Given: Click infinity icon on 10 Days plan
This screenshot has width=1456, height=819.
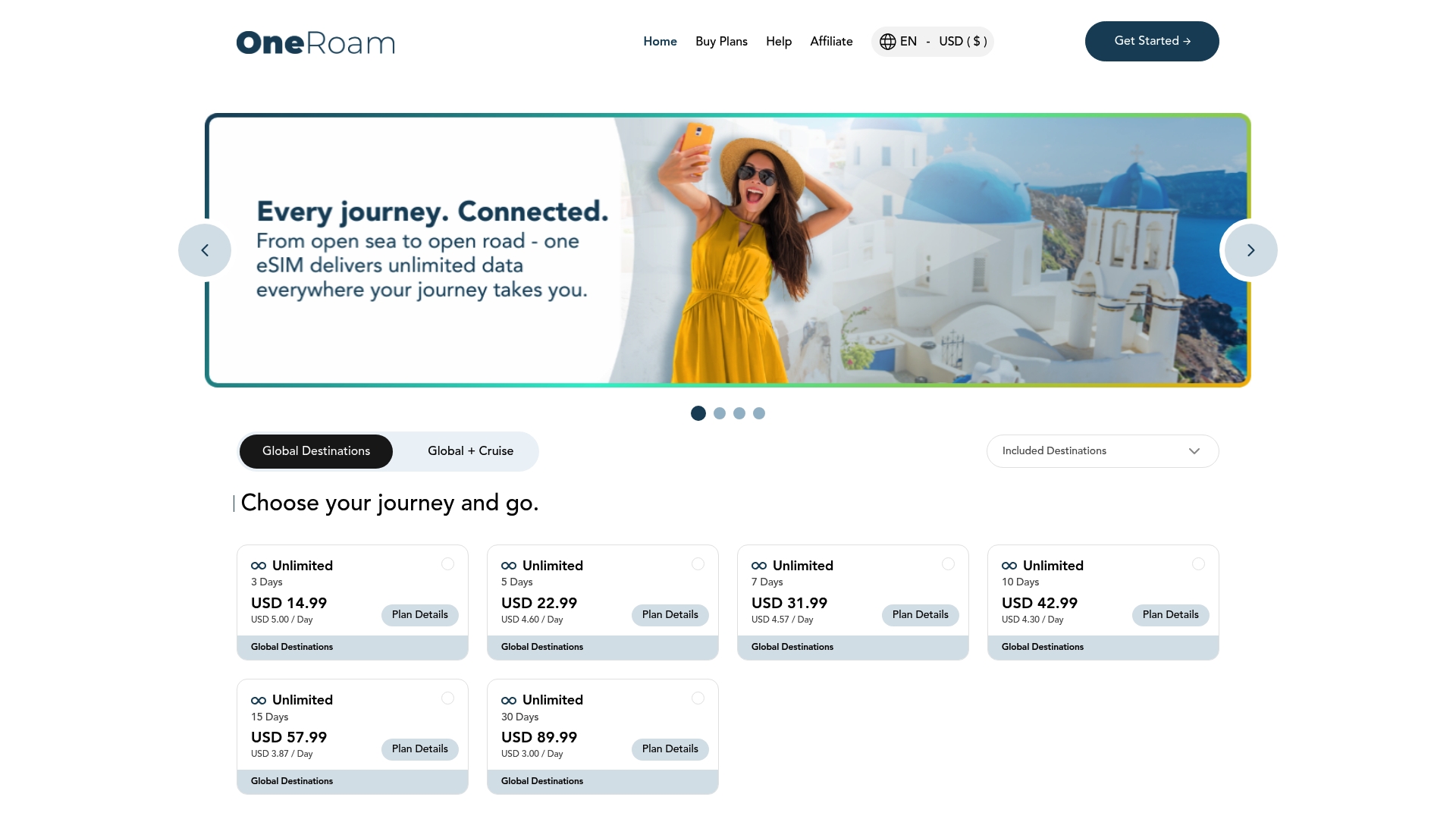Looking at the screenshot, I should click(1009, 566).
